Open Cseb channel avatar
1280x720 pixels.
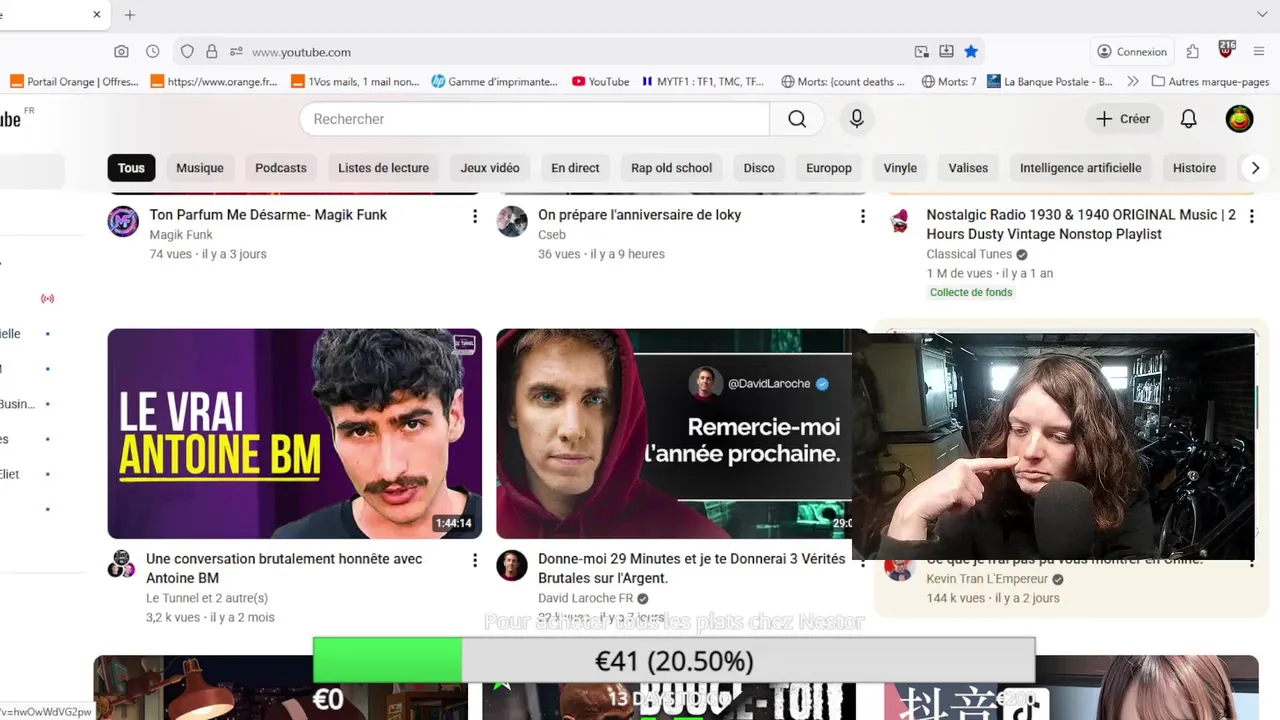(x=512, y=221)
